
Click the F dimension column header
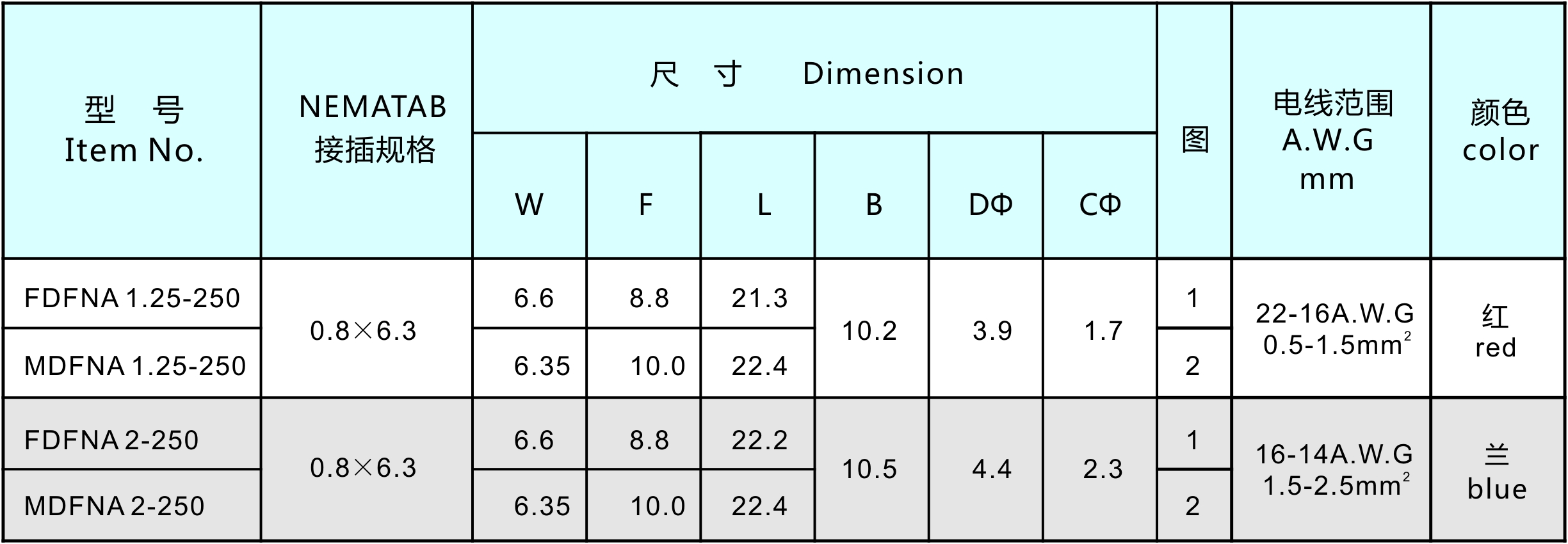[645, 205]
